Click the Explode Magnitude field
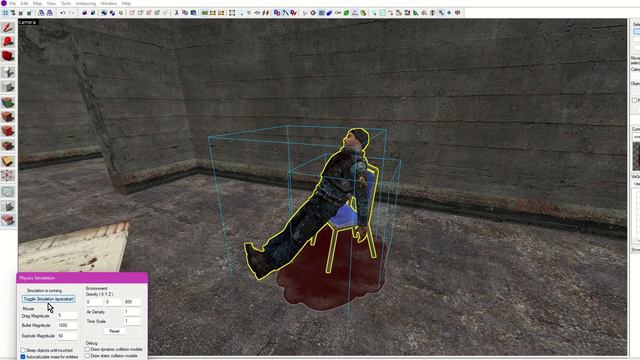 [67, 336]
